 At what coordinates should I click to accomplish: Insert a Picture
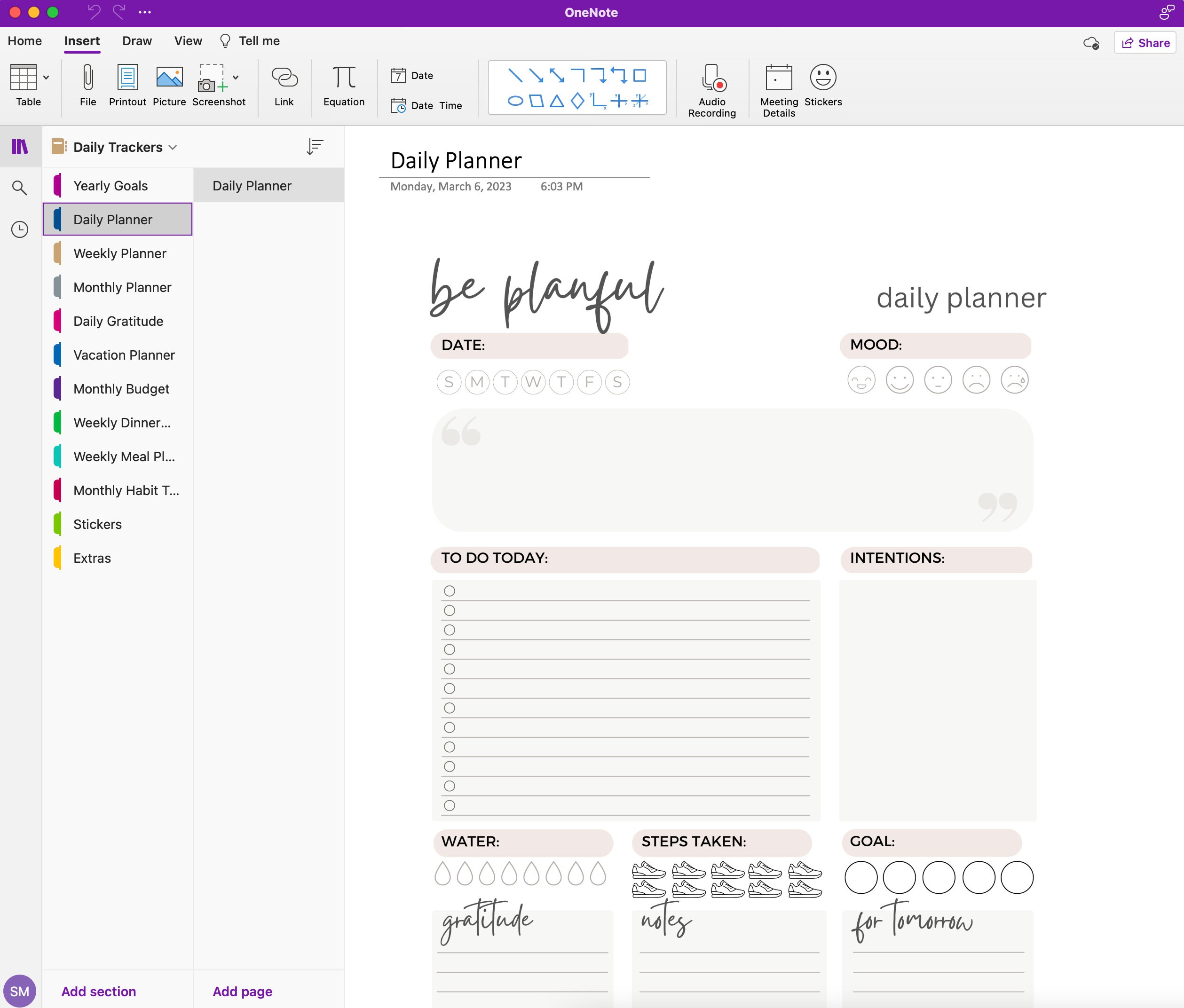pos(168,86)
